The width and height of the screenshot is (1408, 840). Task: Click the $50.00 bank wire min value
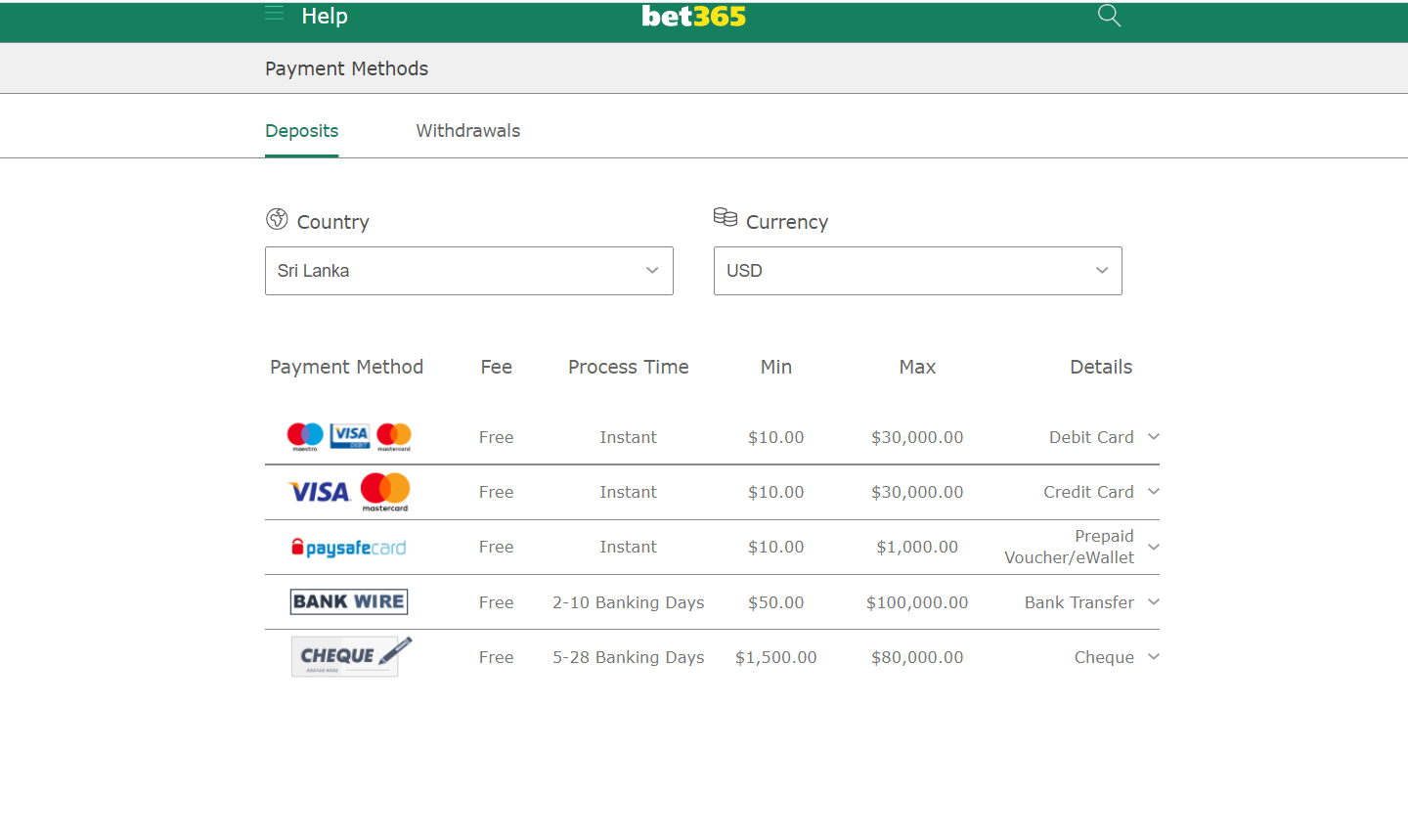click(x=776, y=602)
